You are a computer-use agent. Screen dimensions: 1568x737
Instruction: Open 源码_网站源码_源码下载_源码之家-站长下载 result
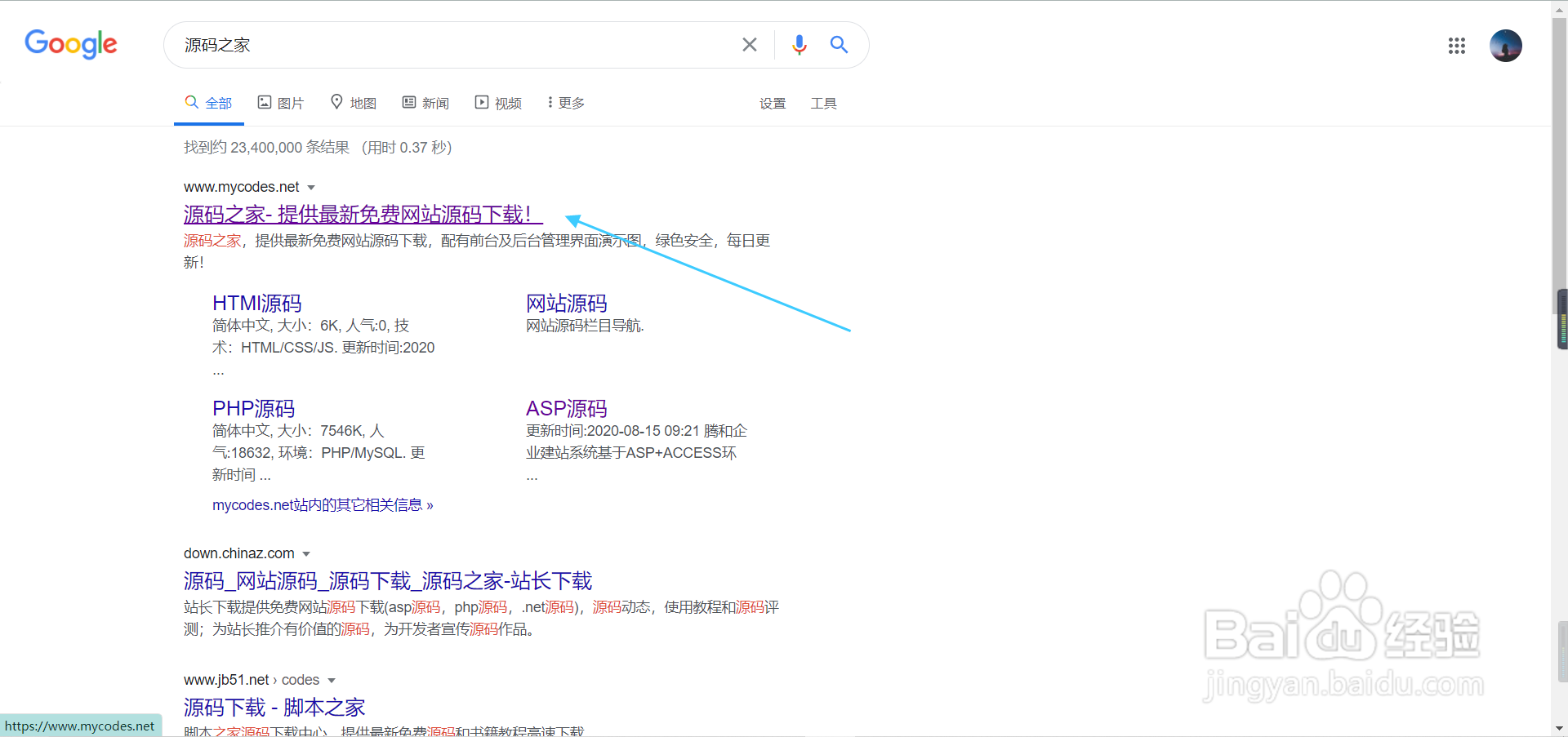pos(388,581)
